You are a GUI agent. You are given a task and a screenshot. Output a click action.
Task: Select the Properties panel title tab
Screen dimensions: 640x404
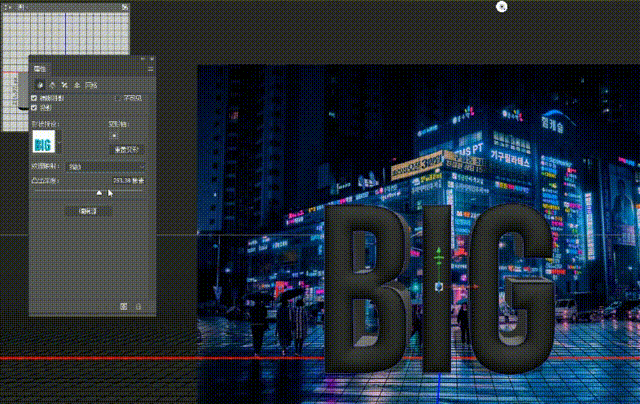[x=40, y=69]
